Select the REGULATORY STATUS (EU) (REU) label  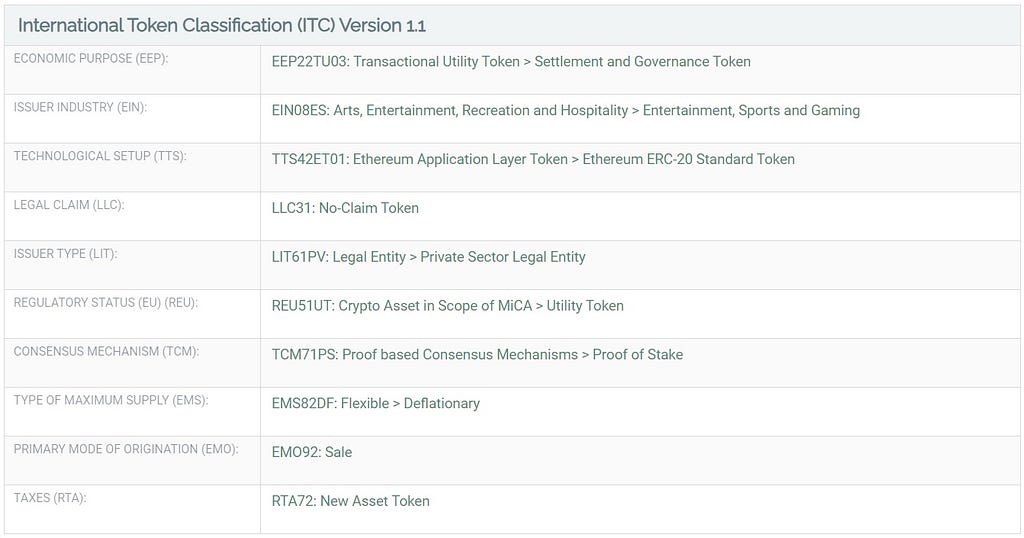click(x=106, y=302)
